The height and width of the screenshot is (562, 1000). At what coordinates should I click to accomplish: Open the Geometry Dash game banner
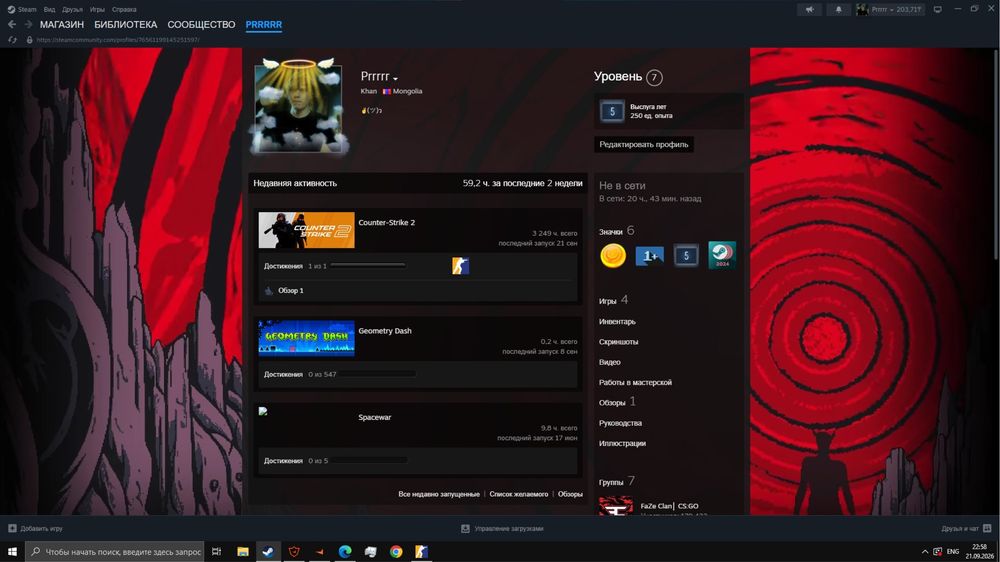point(306,338)
